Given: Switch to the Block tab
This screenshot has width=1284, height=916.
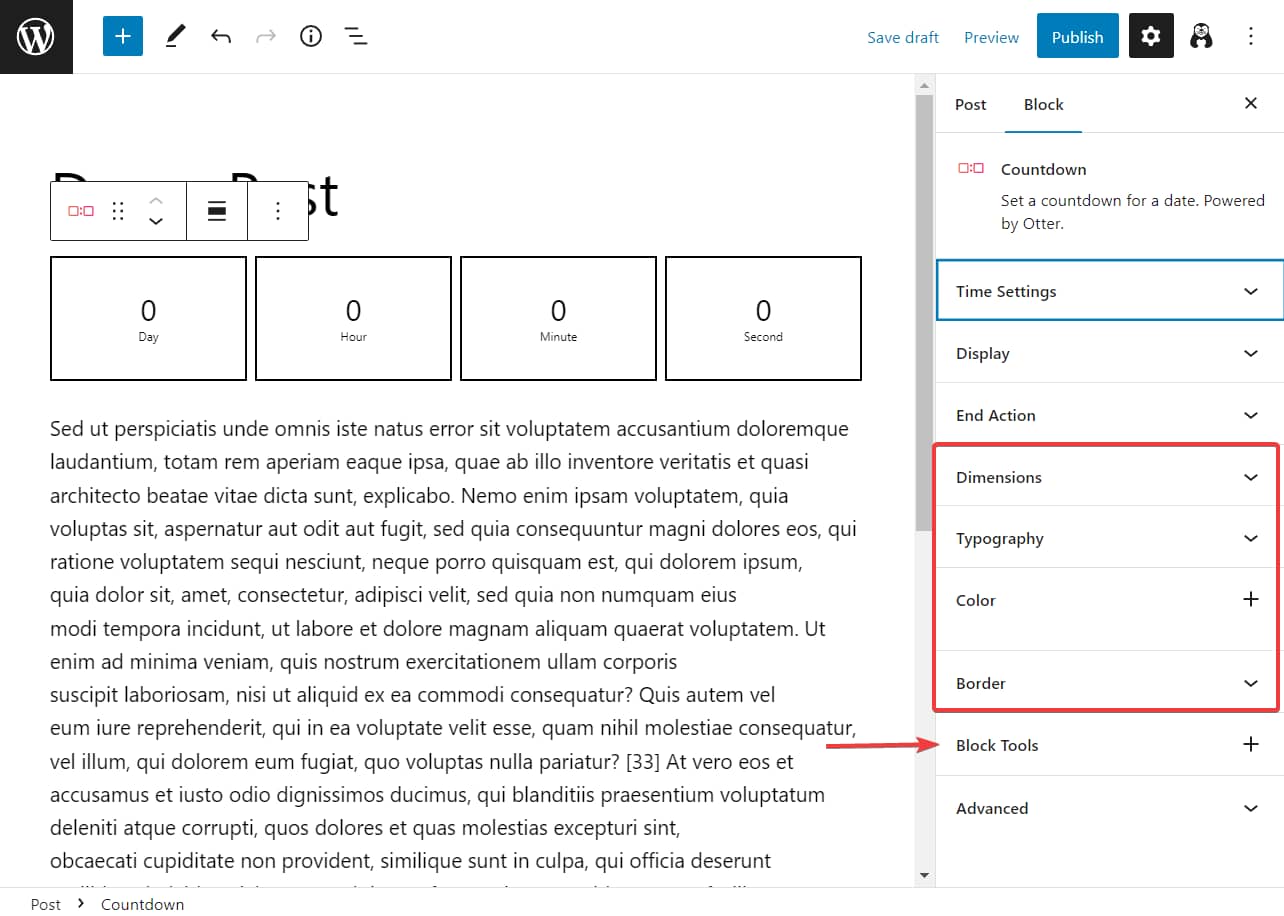Looking at the screenshot, I should (x=1043, y=104).
